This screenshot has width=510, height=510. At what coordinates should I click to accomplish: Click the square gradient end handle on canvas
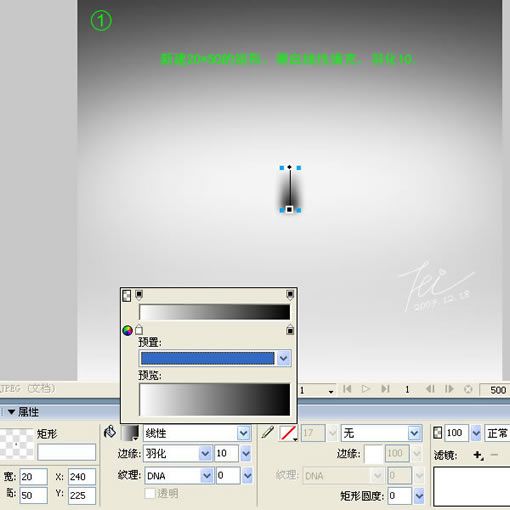click(x=289, y=209)
